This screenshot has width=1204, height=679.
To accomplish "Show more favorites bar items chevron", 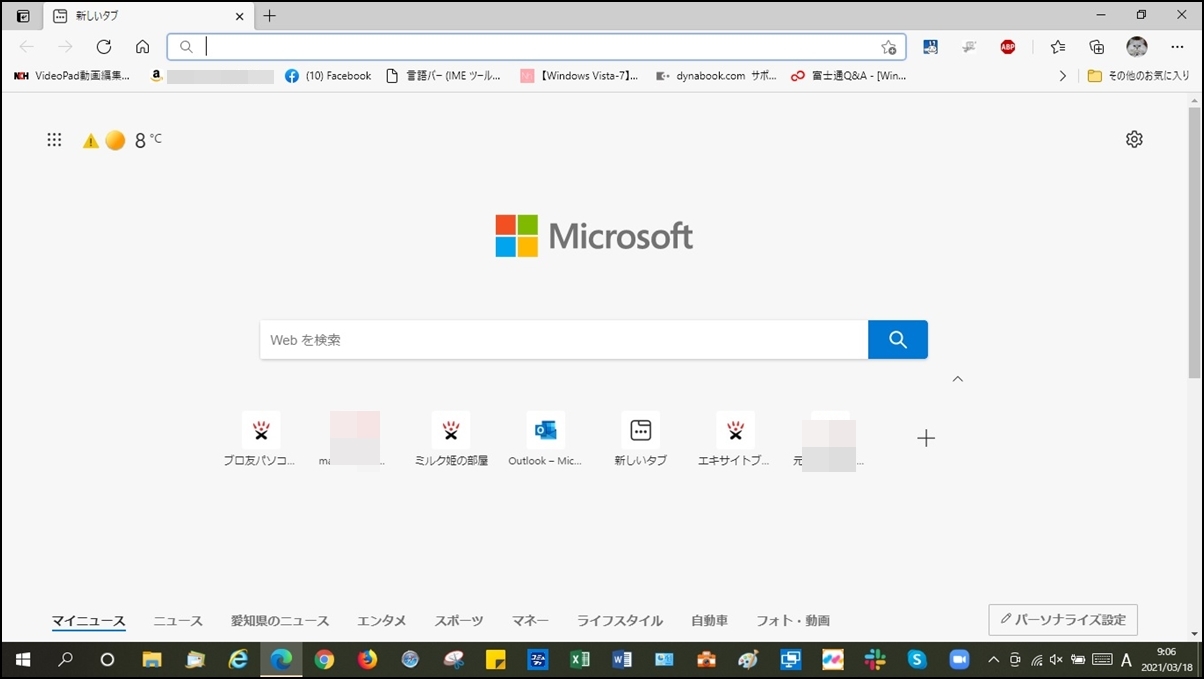I will coord(1062,76).
